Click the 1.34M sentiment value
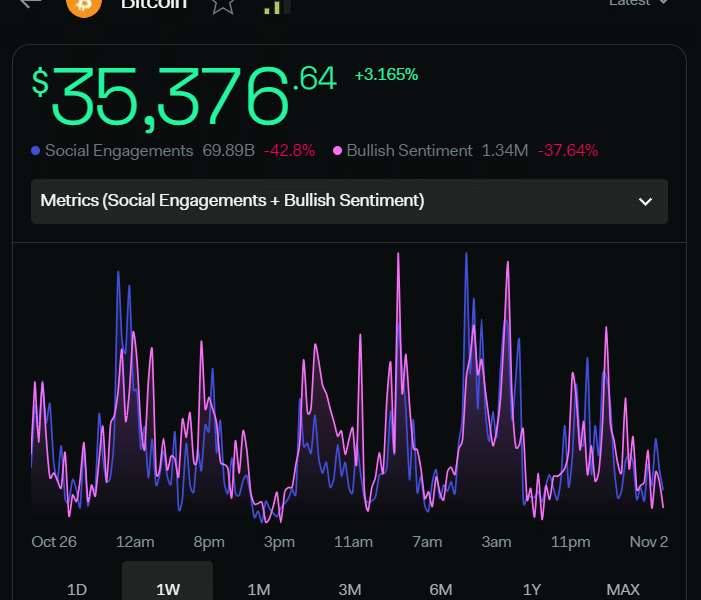This screenshot has height=600, width=701. tap(505, 151)
